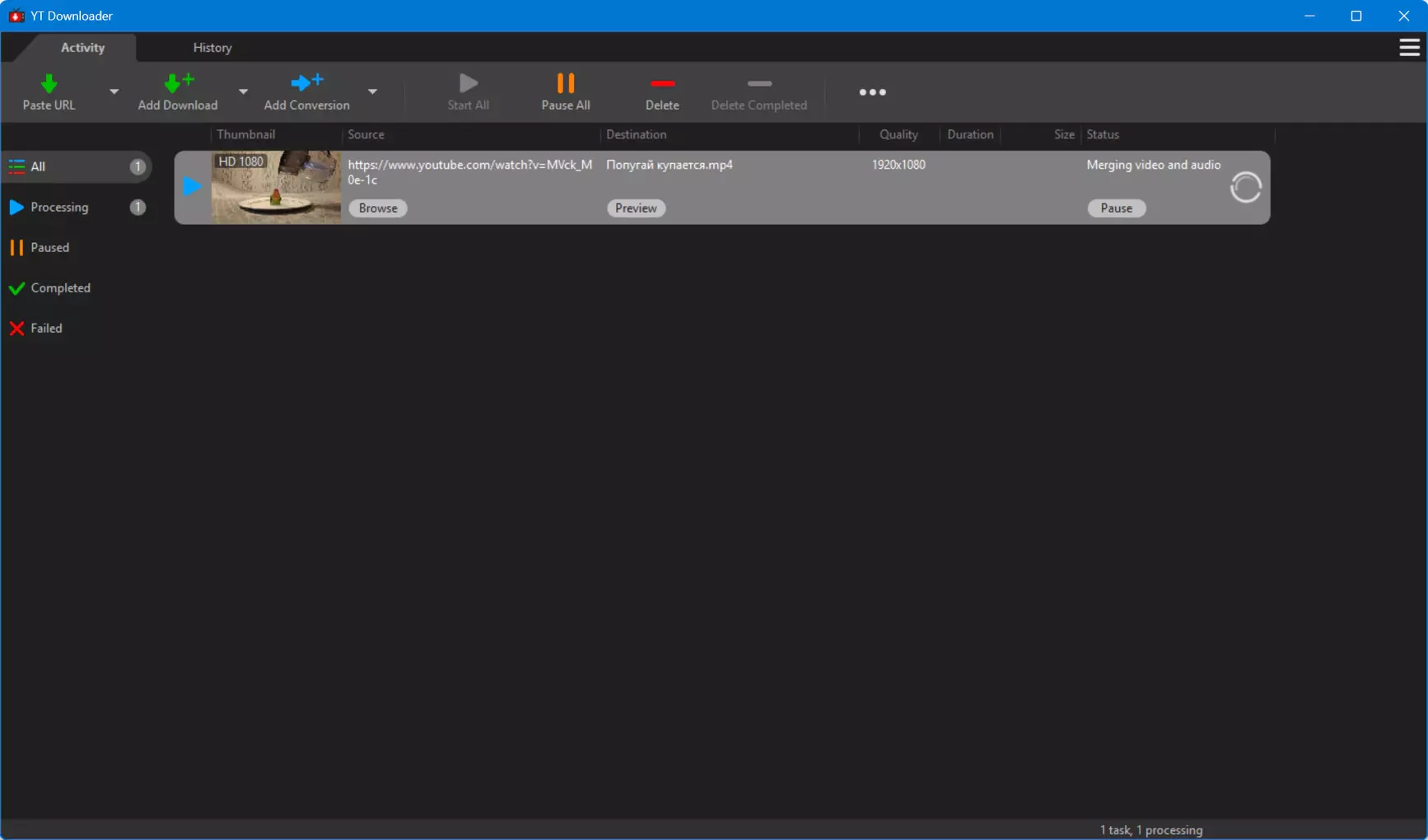Click the HD 1080 video thumbnail
1428x840 pixels.
(x=276, y=187)
